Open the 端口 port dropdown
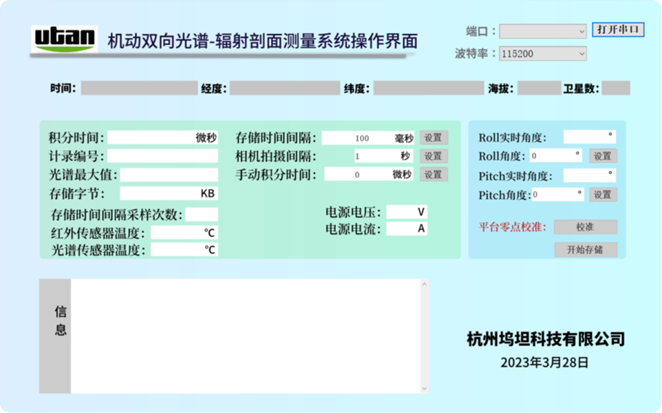Viewport: 662px width, 413px height. click(x=543, y=31)
